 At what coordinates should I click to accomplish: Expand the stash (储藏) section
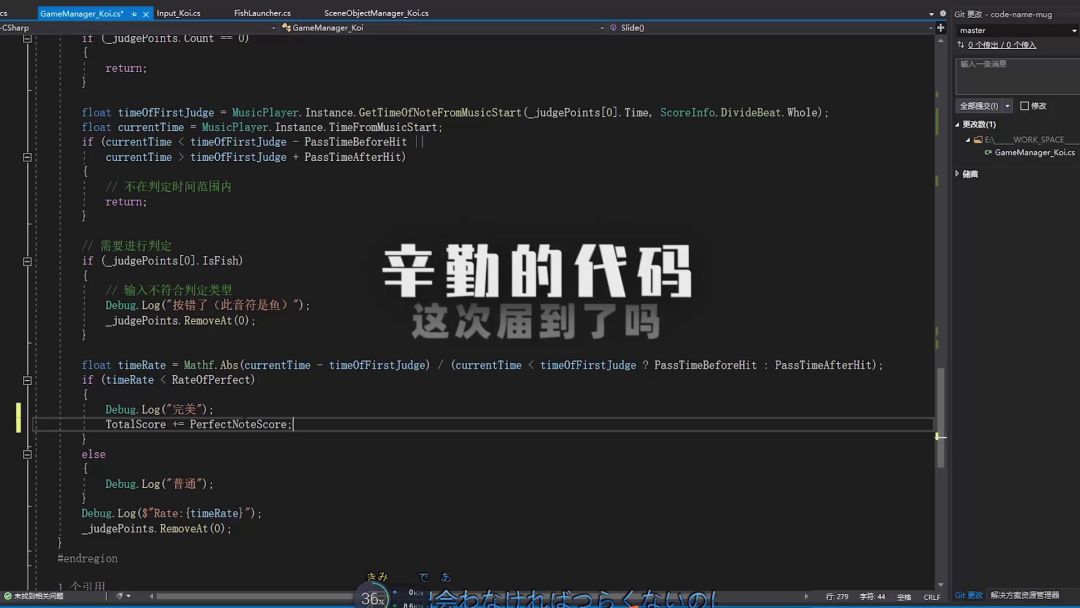(x=958, y=174)
